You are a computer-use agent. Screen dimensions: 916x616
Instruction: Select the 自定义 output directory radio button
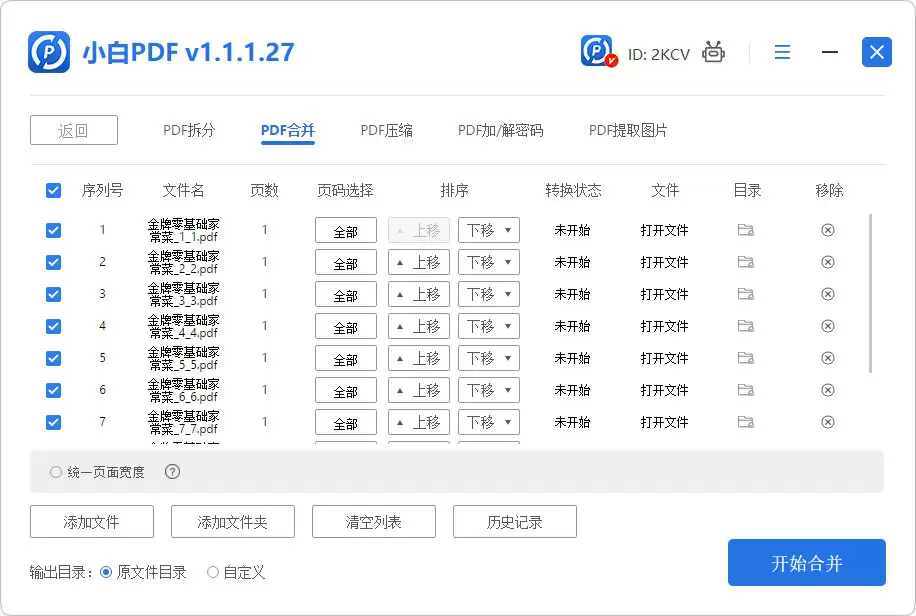pyautogui.click(x=212, y=572)
